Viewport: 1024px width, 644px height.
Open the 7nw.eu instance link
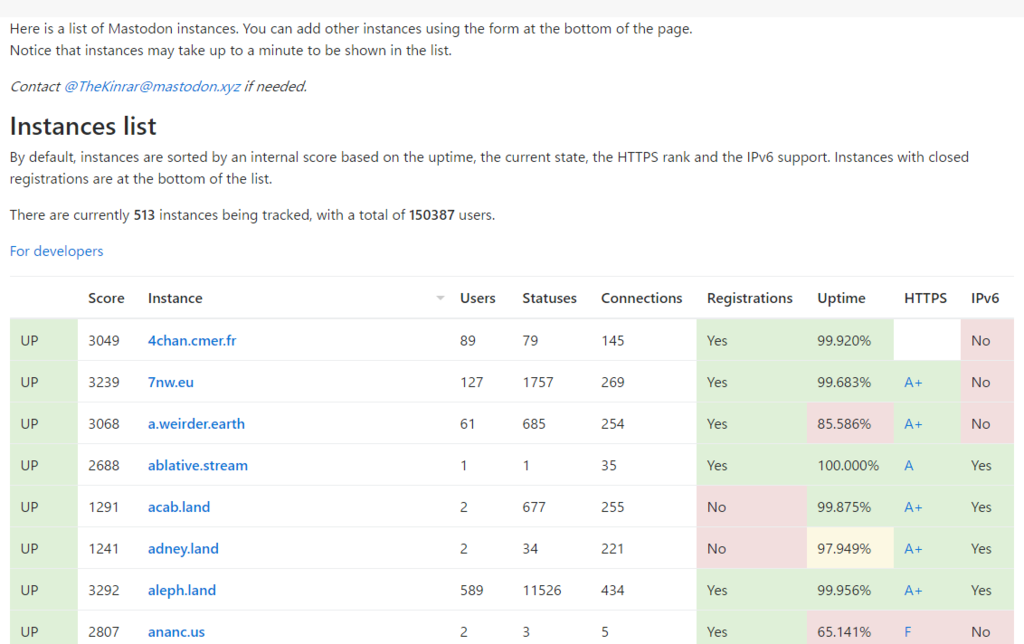pyautogui.click(x=170, y=382)
